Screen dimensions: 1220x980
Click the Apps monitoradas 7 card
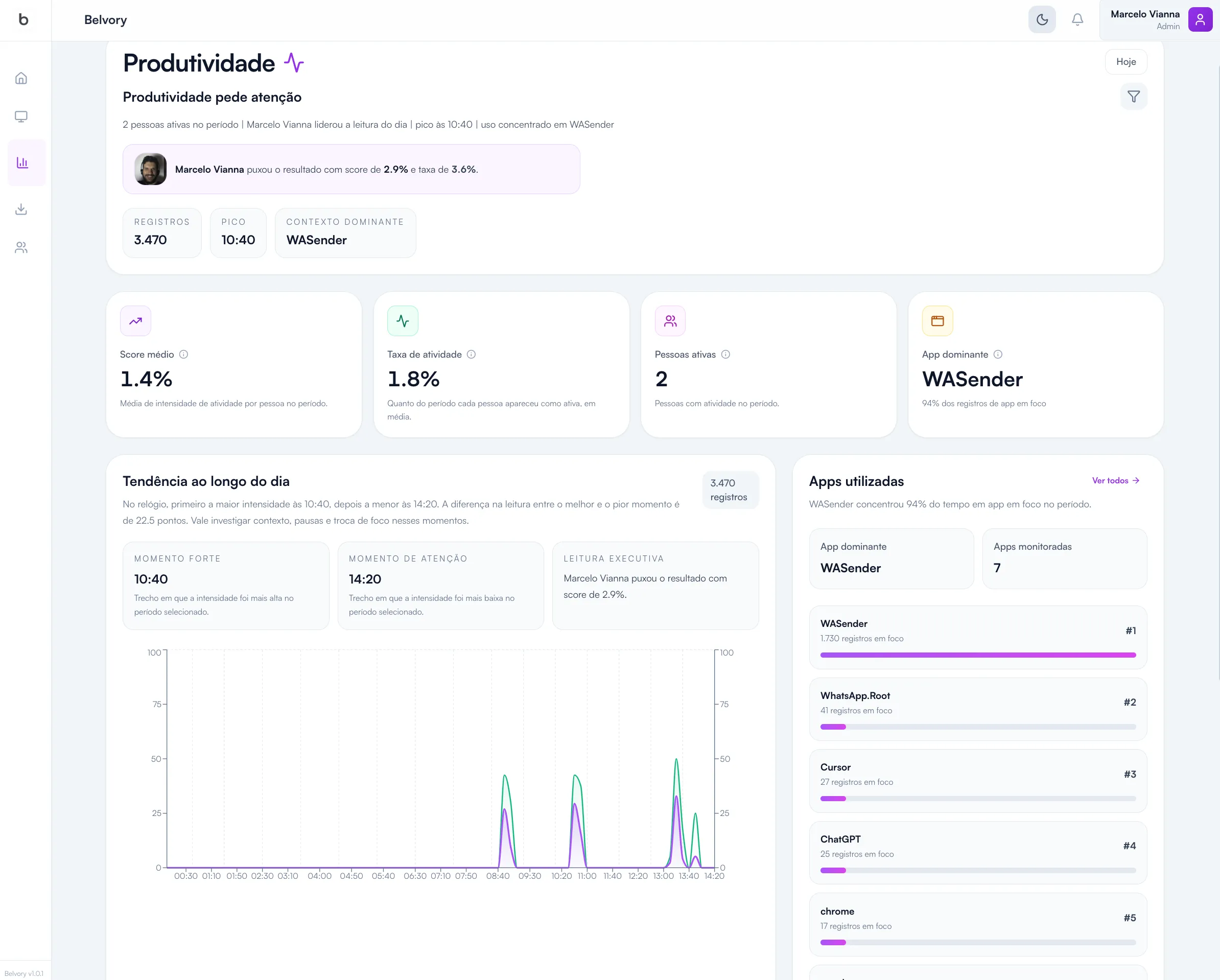coord(1064,558)
